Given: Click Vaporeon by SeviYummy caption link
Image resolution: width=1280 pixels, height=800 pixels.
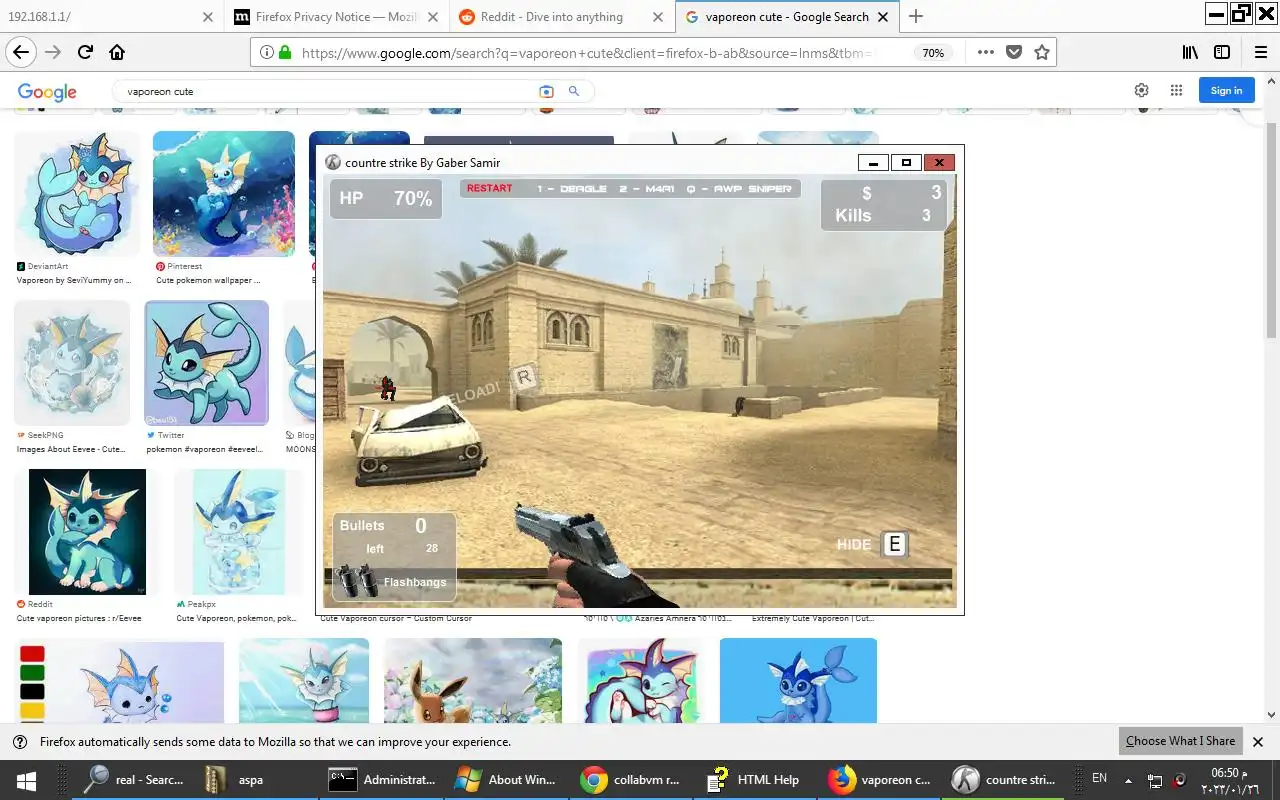Looking at the screenshot, I should (x=73, y=280).
